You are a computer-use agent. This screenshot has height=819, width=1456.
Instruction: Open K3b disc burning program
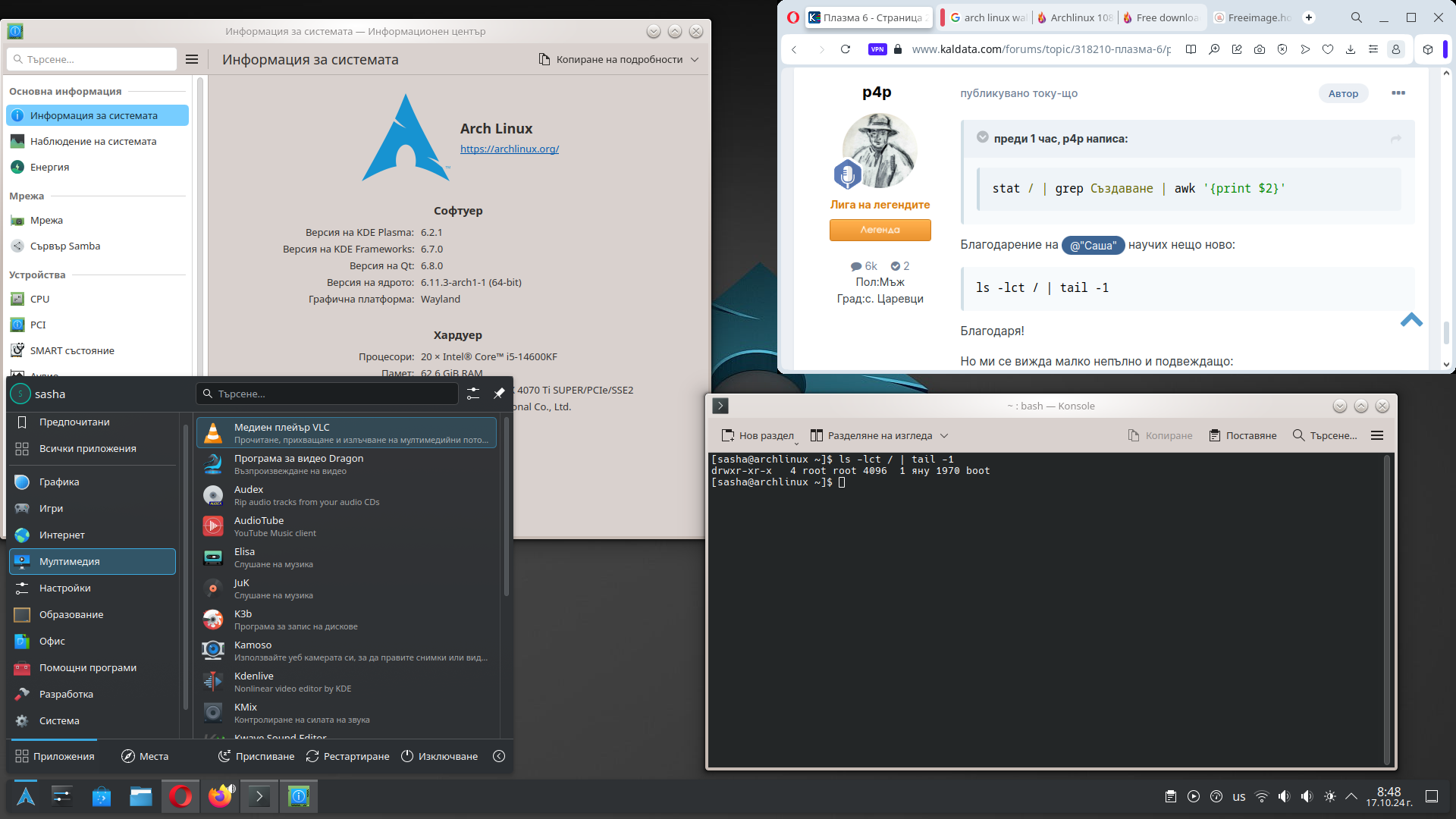coord(347,620)
